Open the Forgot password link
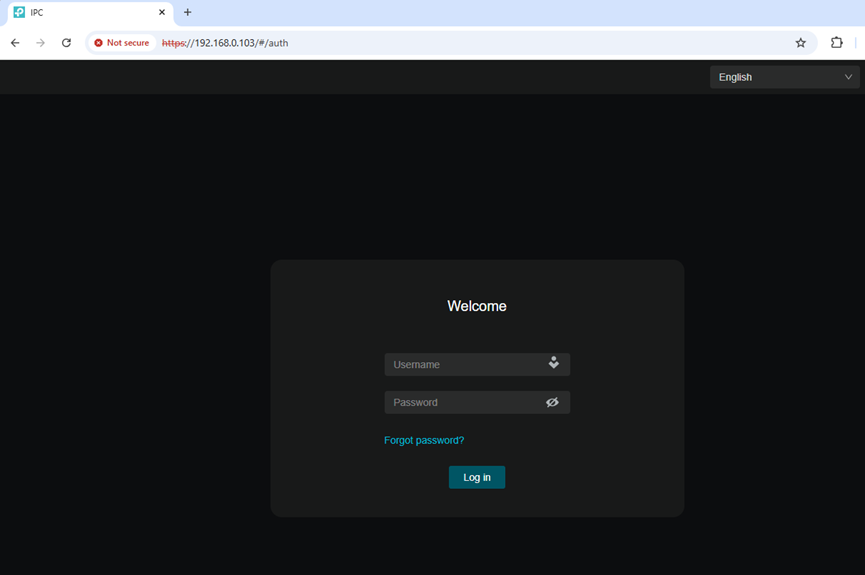This screenshot has height=575, width=865. [x=424, y=440]
